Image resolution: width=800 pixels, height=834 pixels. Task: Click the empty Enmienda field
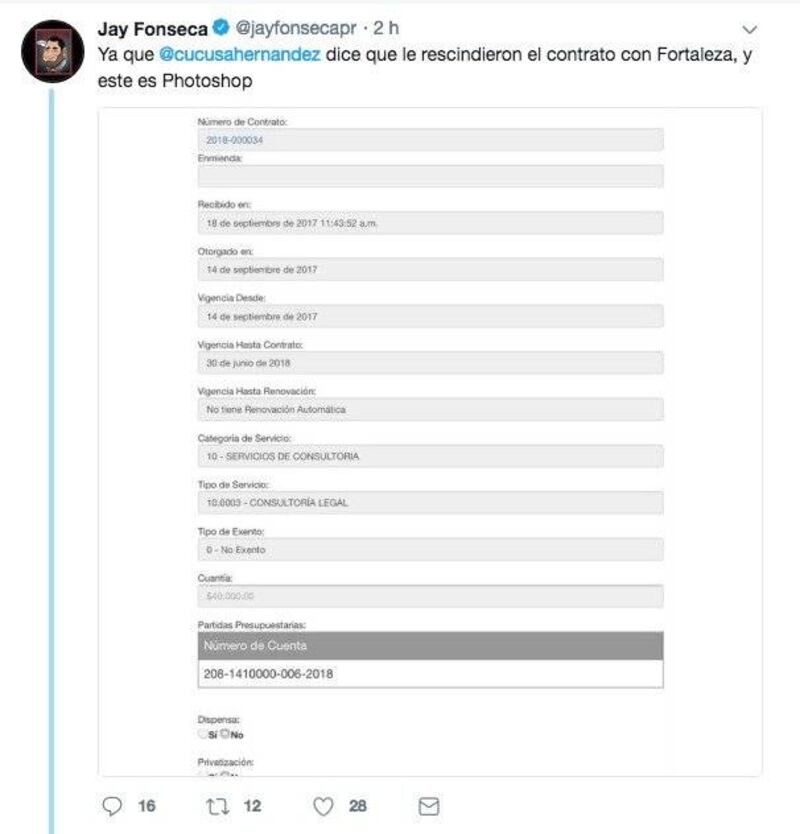pyautogui.click(x=430, y=176)
